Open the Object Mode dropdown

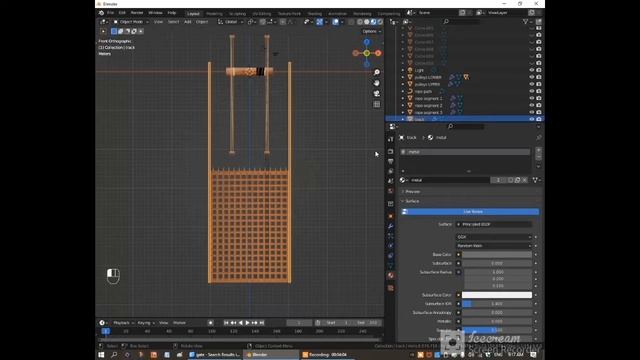[x=131, y=22]
